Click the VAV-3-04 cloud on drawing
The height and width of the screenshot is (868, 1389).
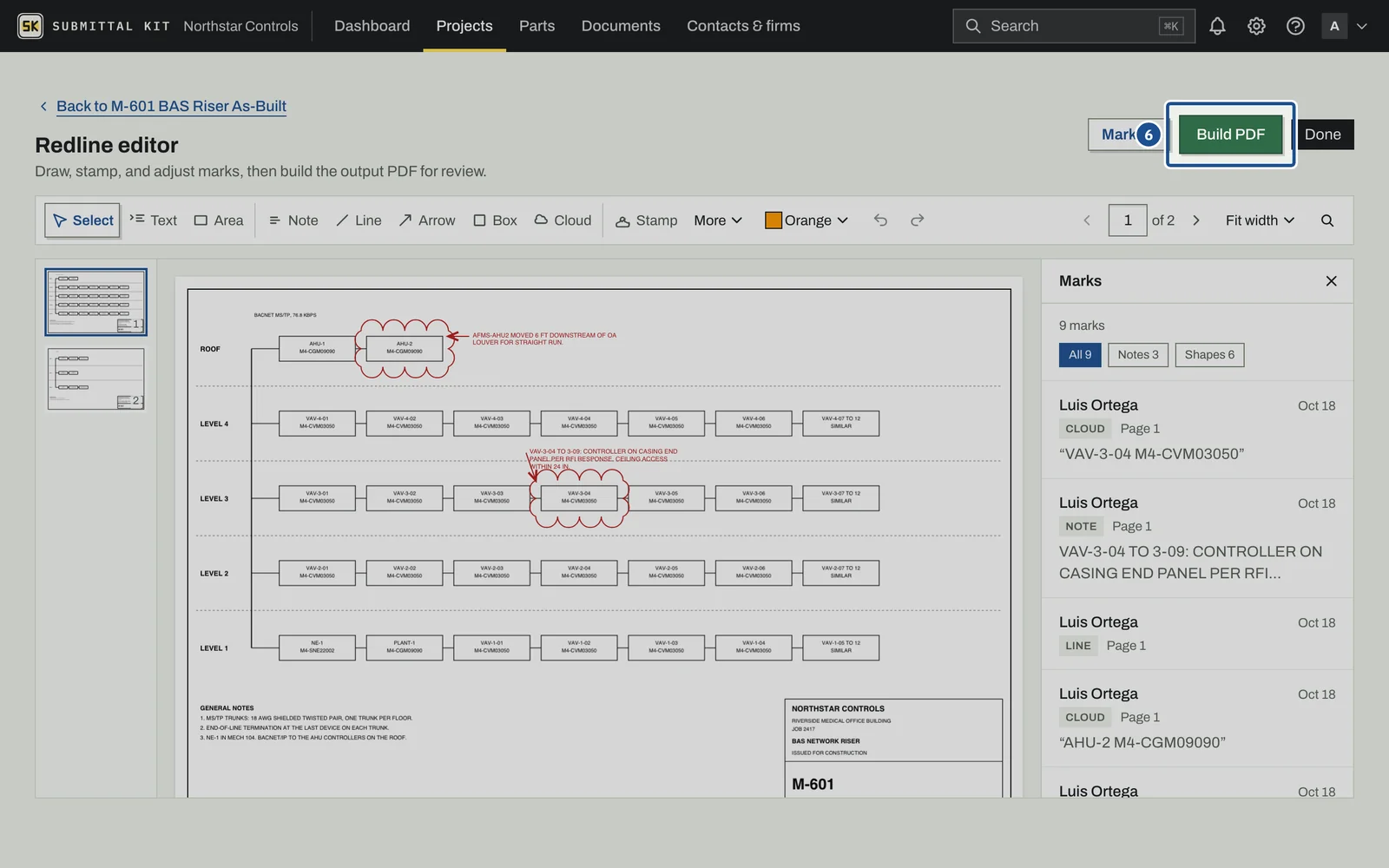pyautogui.click(x=579, y=498)
